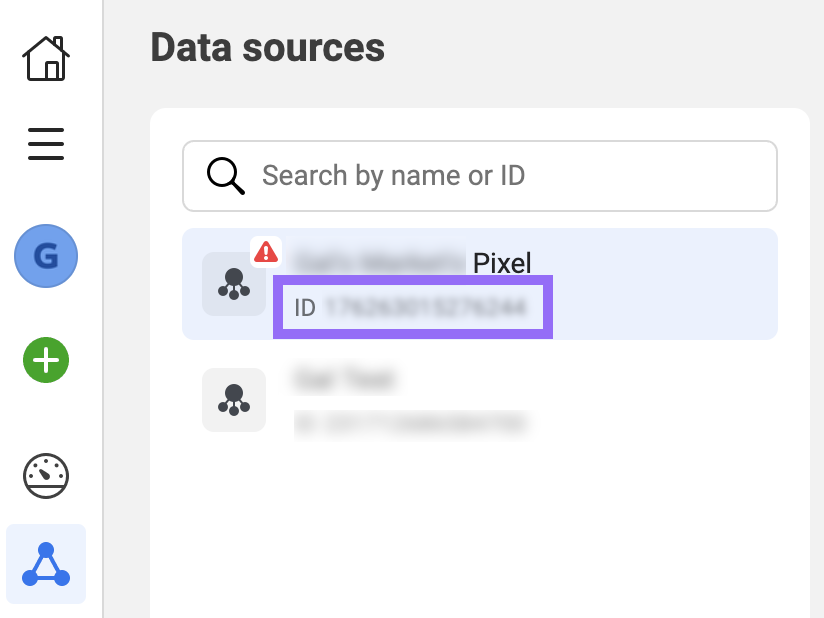Screen dimensions: 824x618
Task: Open the navigation hamburger menu
Action: 46,144
